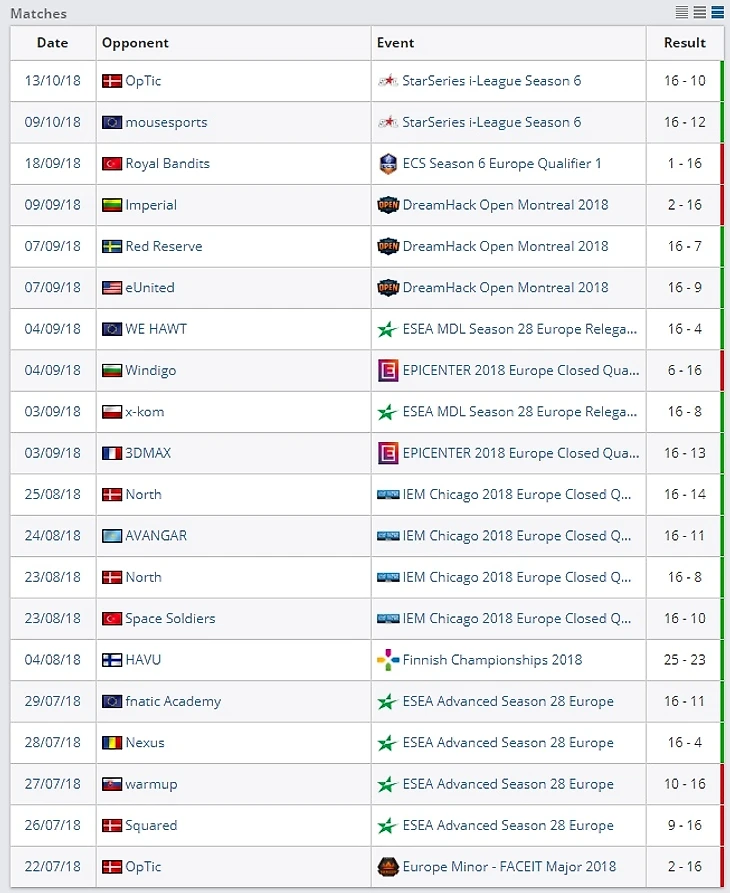Click the USA flag beside eUnited
The width and height of the screenshot is (730, 893).
(112, 288)
